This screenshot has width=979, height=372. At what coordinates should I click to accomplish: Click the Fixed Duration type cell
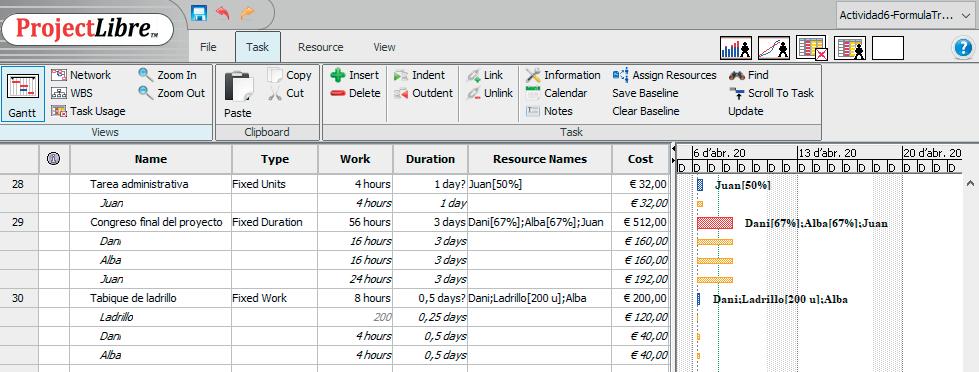pos(275,222)
